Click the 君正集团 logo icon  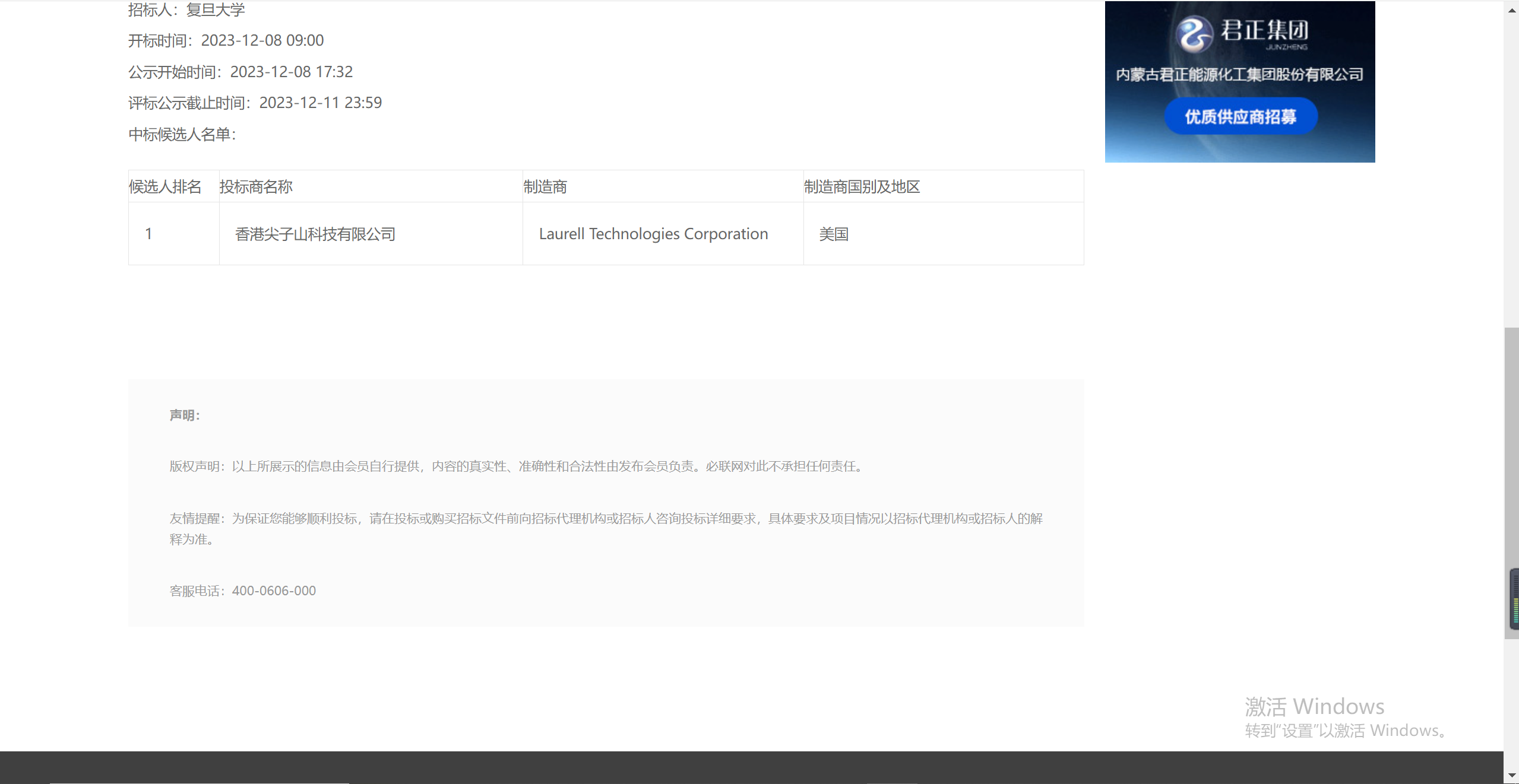point(1194,34)
